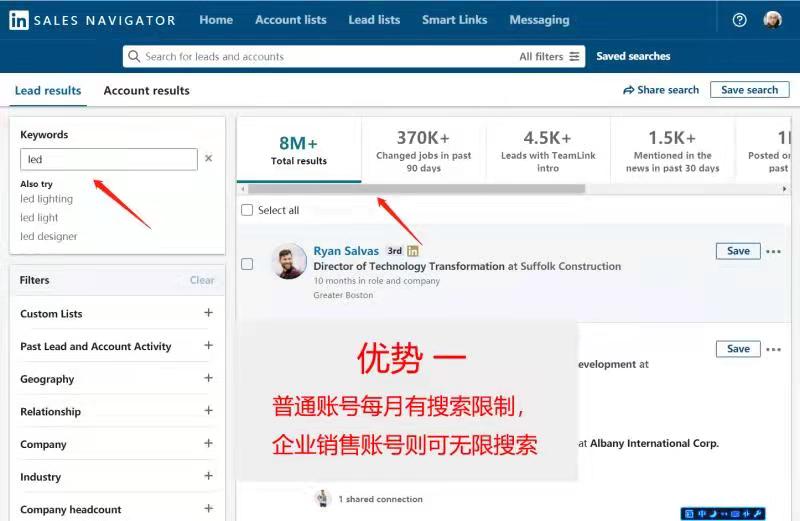Click the shared connection avatar icon

pyautogui.click(x=322, y=498)
